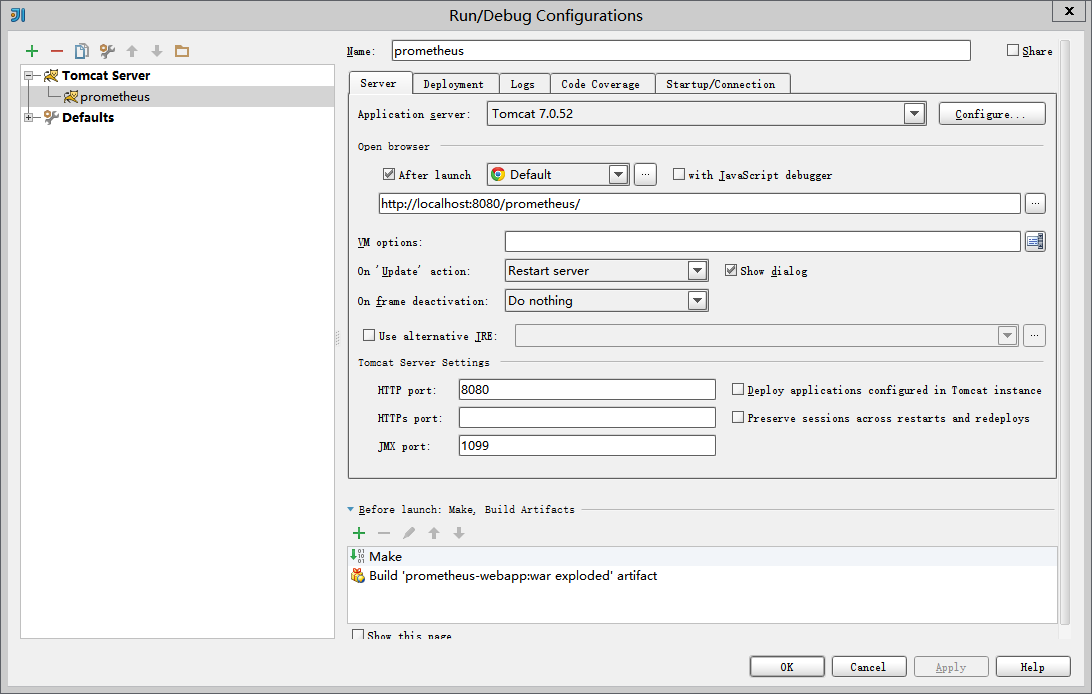The image size is (1092, 694).
Task: Enable with JavaScript debugger
Action: tap(678, 174)
